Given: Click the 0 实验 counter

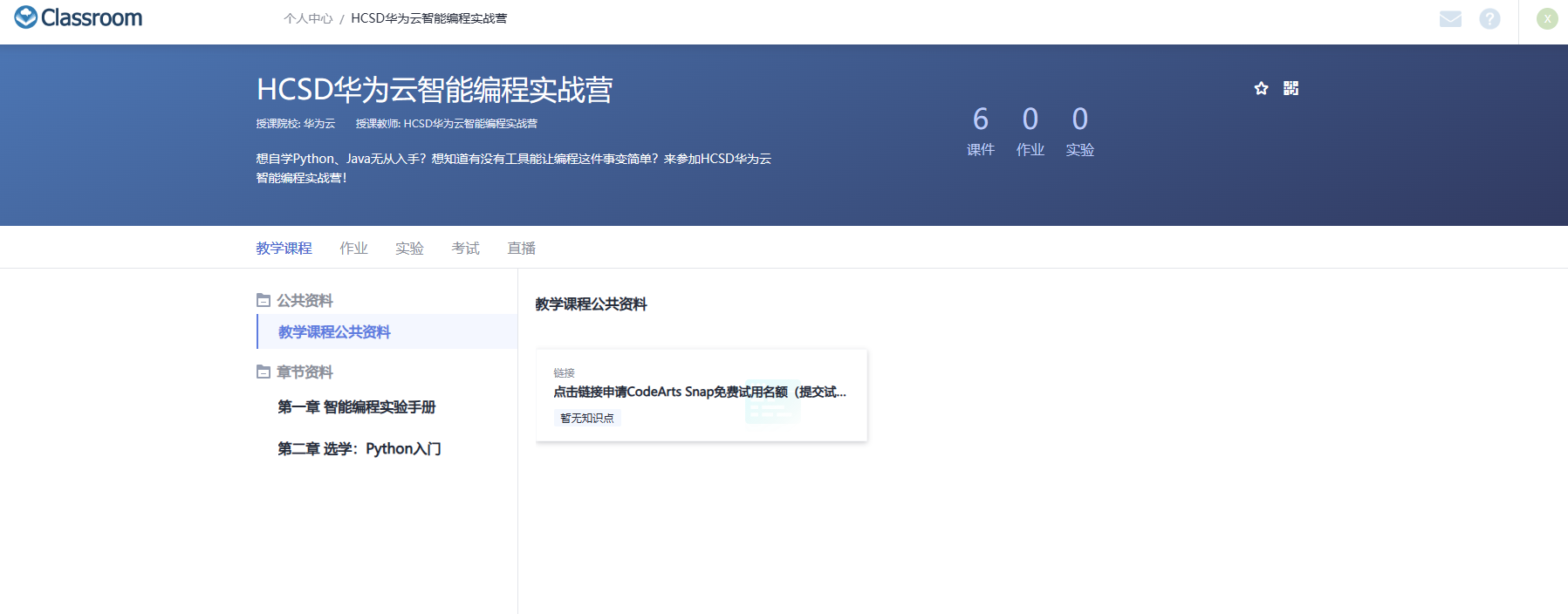Looking at the screenshot, I should [x=1080, y=131].
